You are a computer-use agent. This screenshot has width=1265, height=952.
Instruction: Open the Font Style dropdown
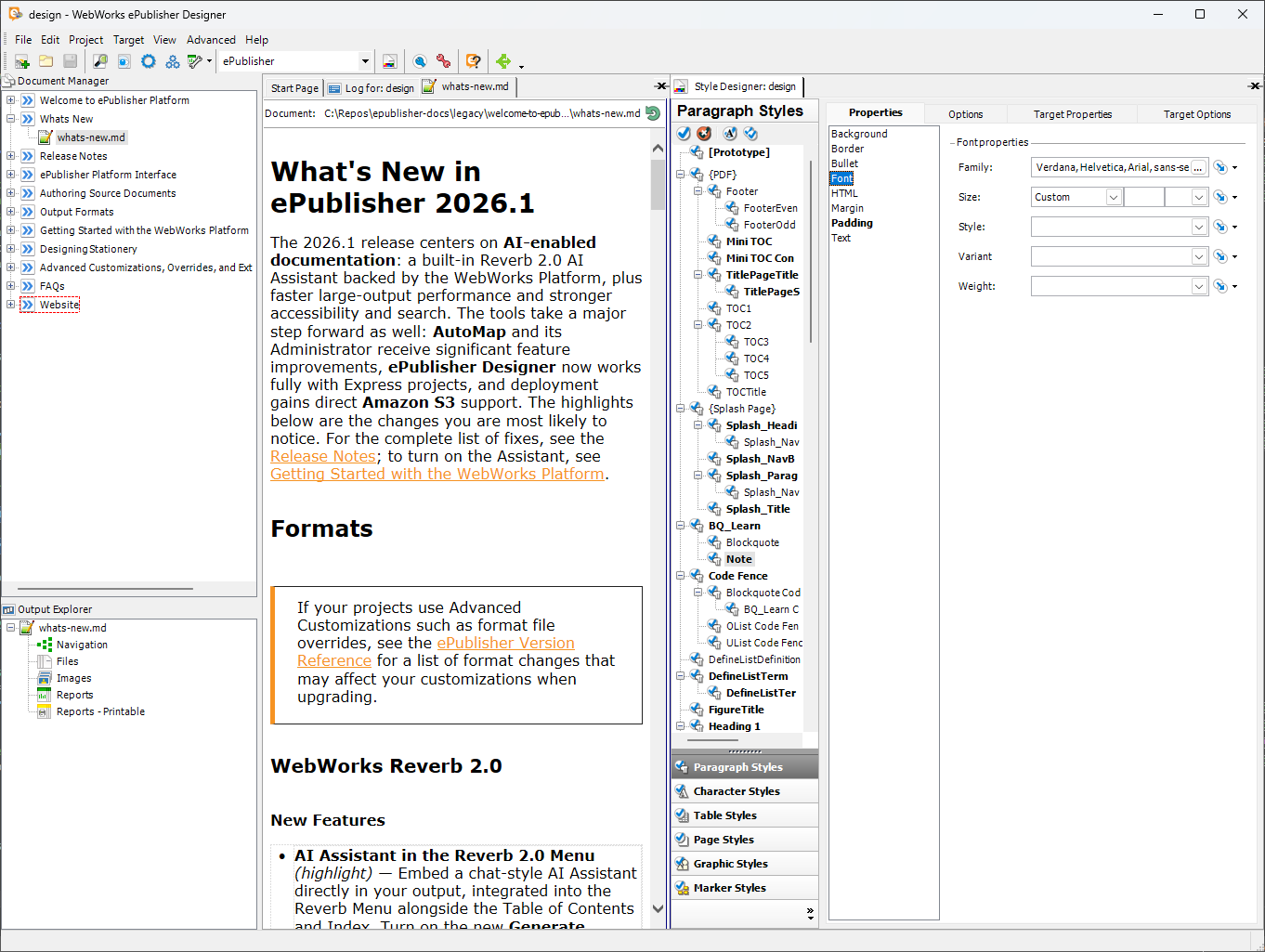coord(1198,227)
